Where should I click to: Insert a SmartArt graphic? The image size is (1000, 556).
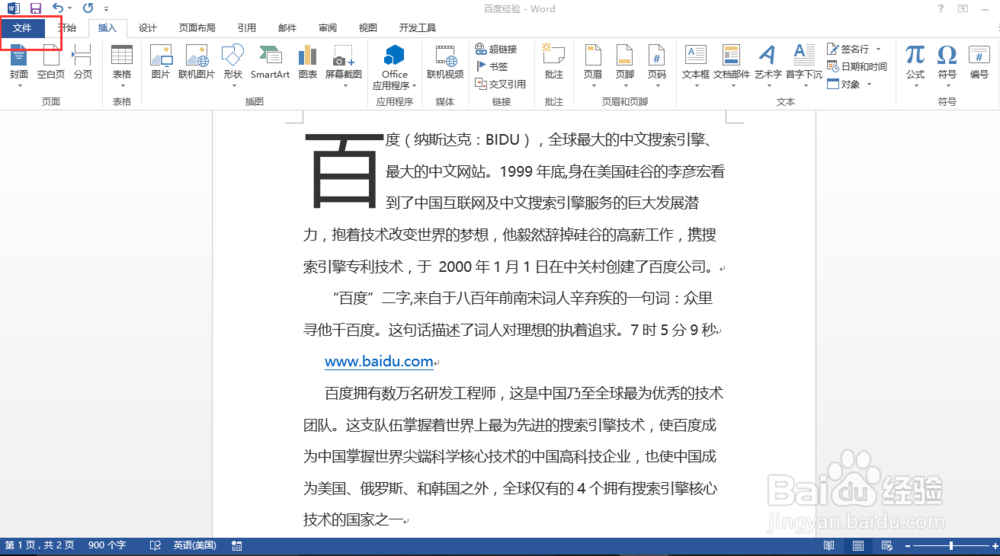270,62
